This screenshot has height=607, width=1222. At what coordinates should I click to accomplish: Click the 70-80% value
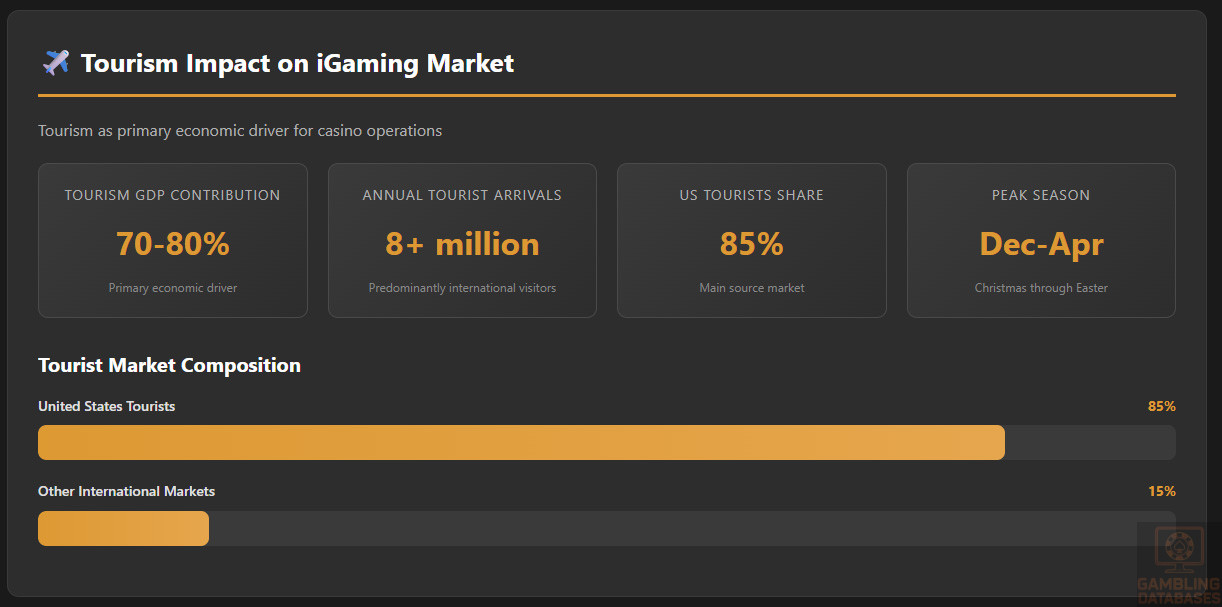(x=173, y=244)
